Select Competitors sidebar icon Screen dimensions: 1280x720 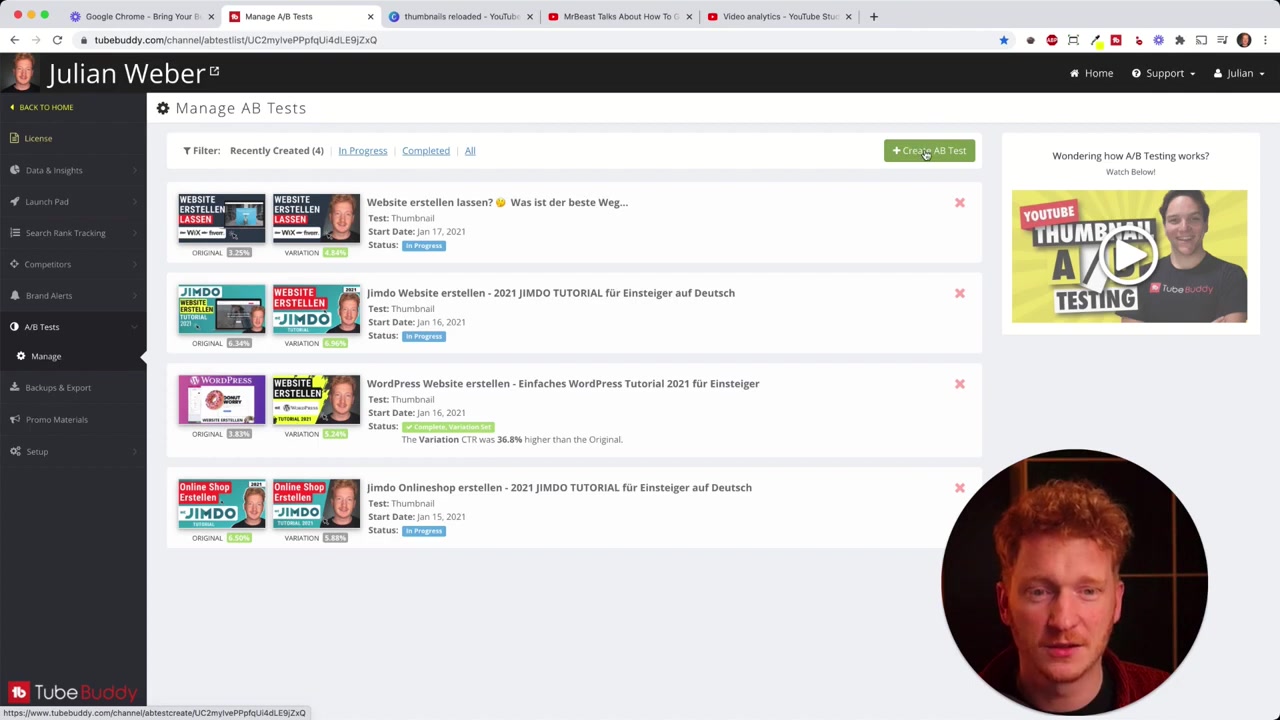coord(15,264)
